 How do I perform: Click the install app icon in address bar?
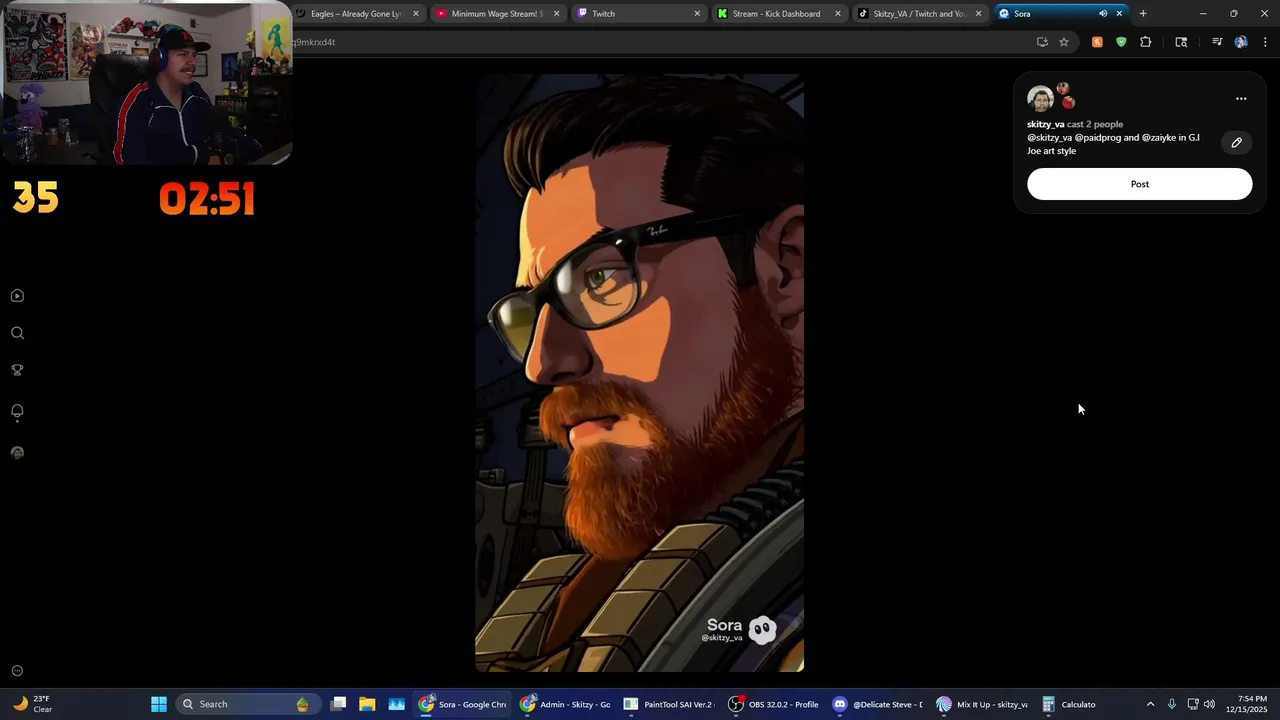(x=1042, y=42)
